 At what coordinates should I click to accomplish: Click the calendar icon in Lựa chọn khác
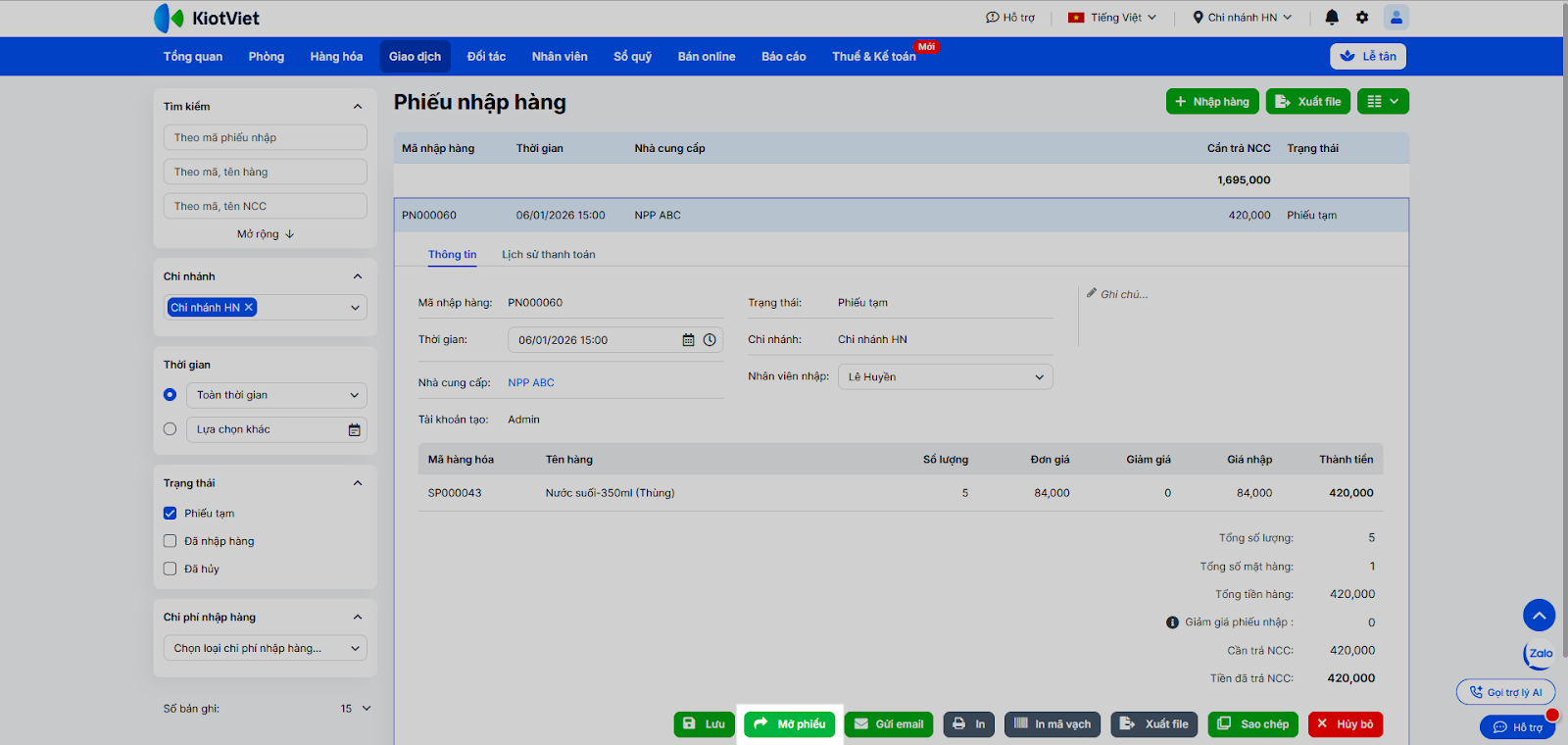click(x=355, y=429)
